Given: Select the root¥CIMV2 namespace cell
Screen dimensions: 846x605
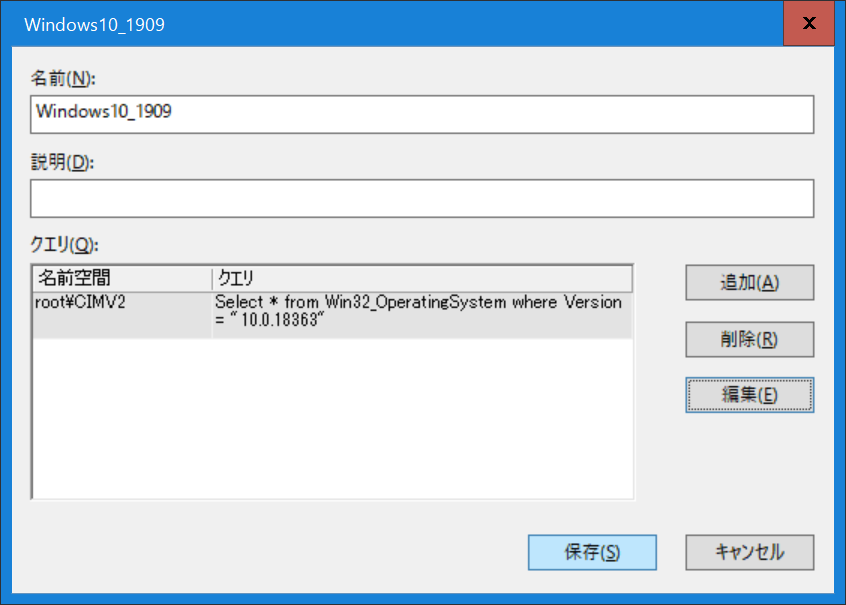Looking at the screenshot, I should click(x=122, y=315).
